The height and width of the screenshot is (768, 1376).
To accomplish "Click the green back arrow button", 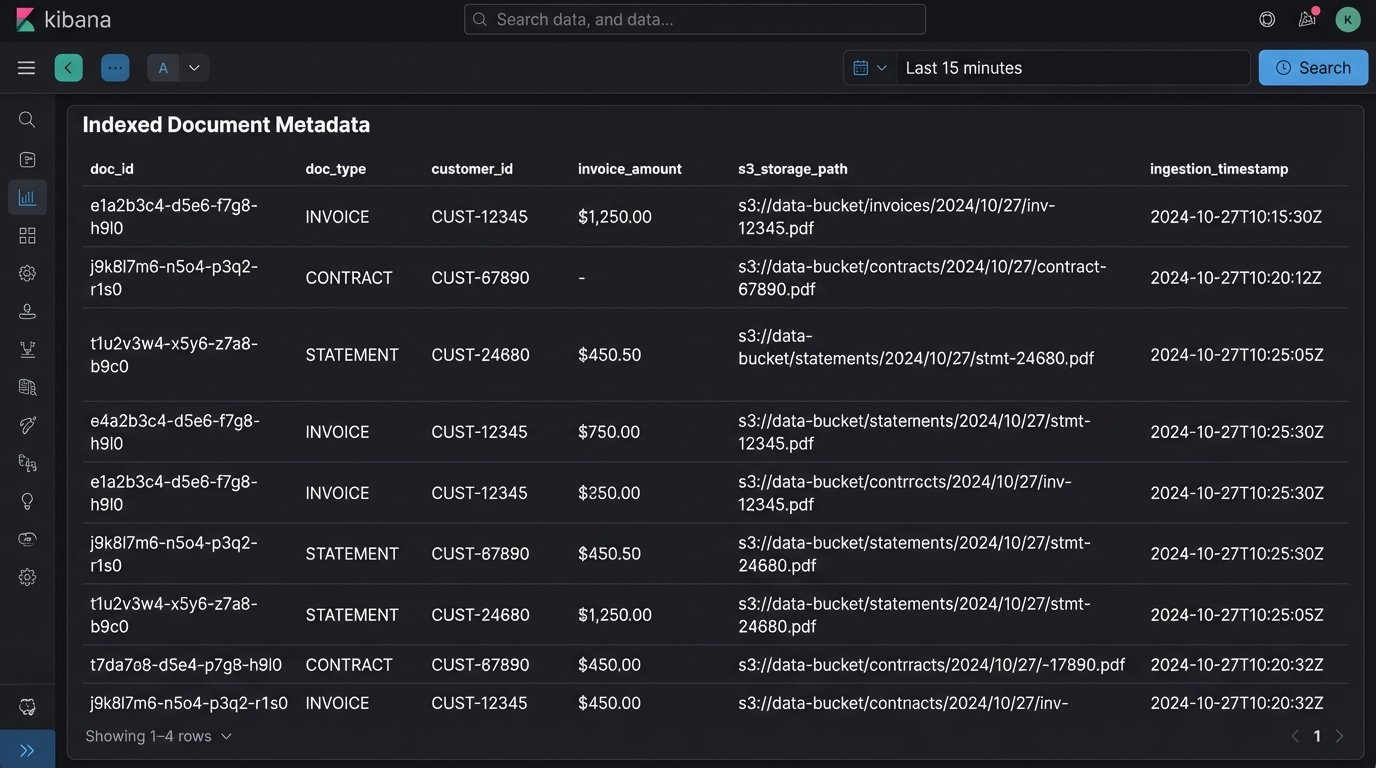I will coord(68,68).
